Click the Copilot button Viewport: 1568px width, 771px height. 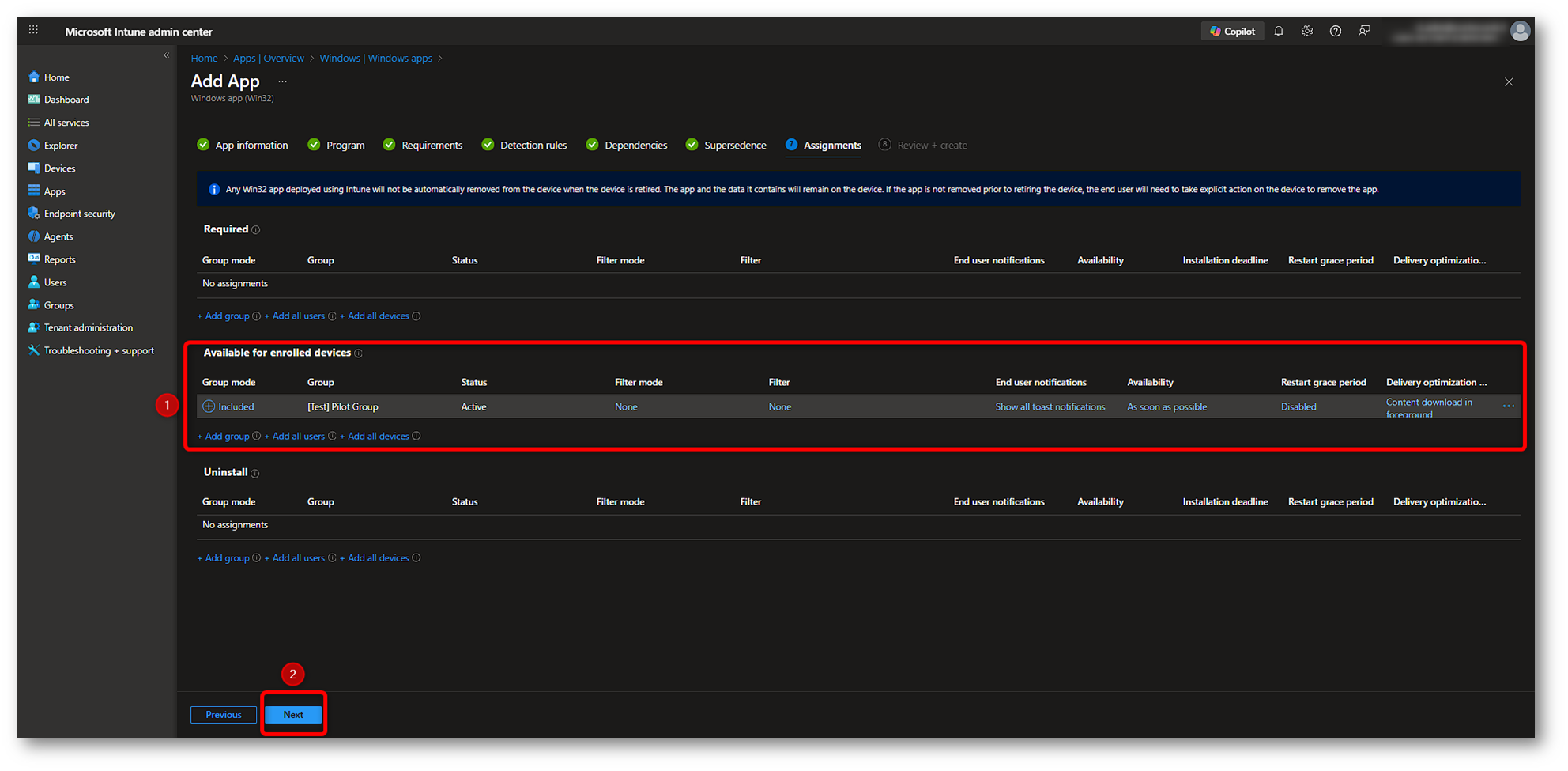click(1232, 32)
